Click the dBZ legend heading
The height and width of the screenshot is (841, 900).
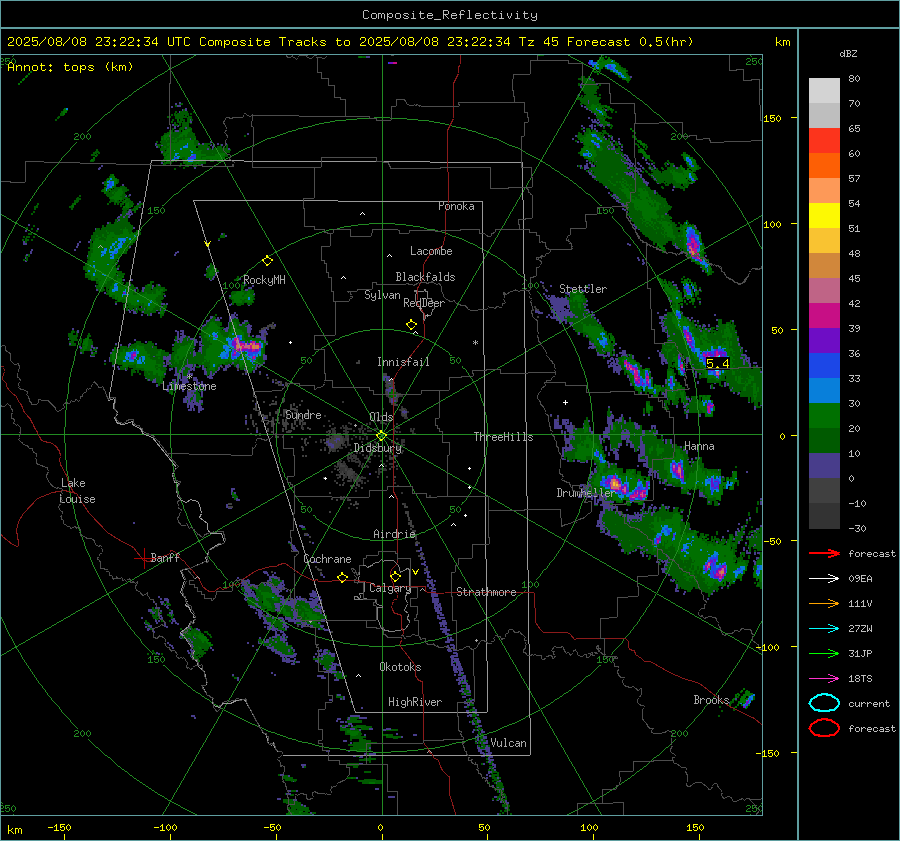click(x=848, y=53)
